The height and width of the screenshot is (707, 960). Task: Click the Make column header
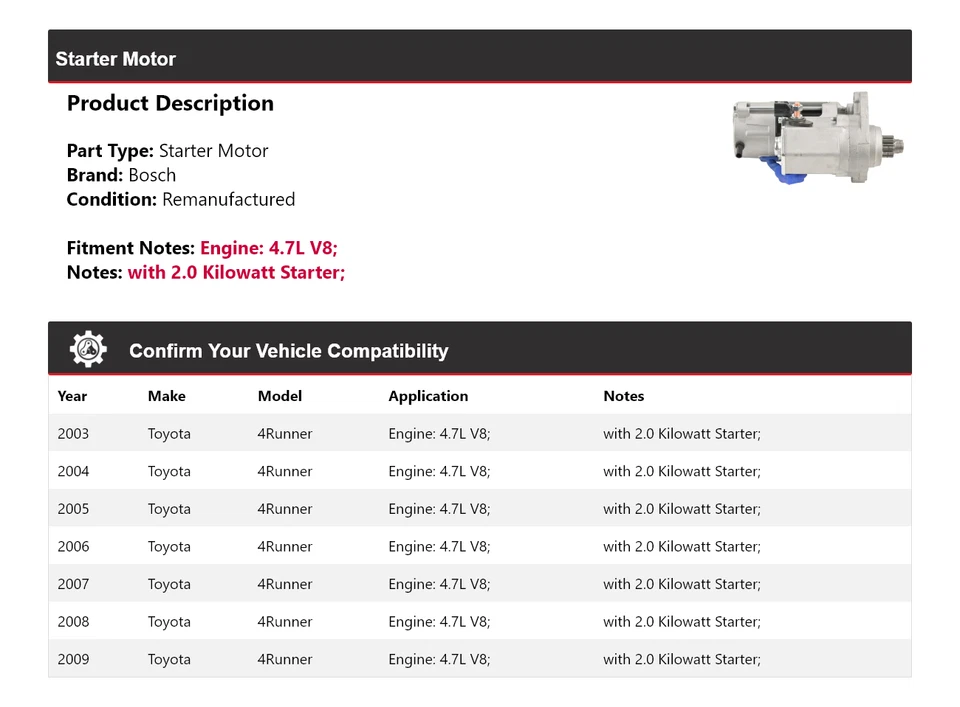pos(166,396)
